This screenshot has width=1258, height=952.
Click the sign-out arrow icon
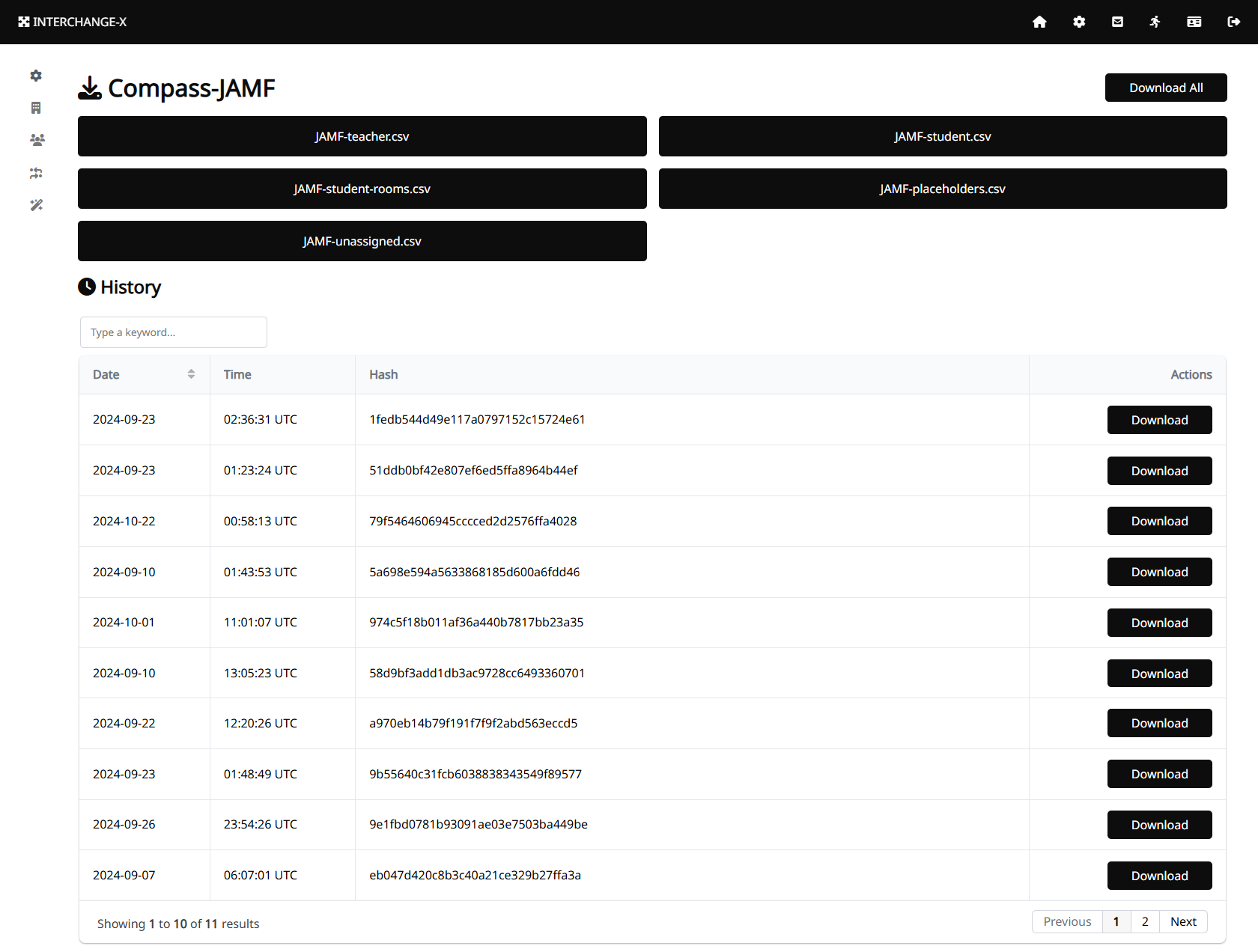(1234, 22)
